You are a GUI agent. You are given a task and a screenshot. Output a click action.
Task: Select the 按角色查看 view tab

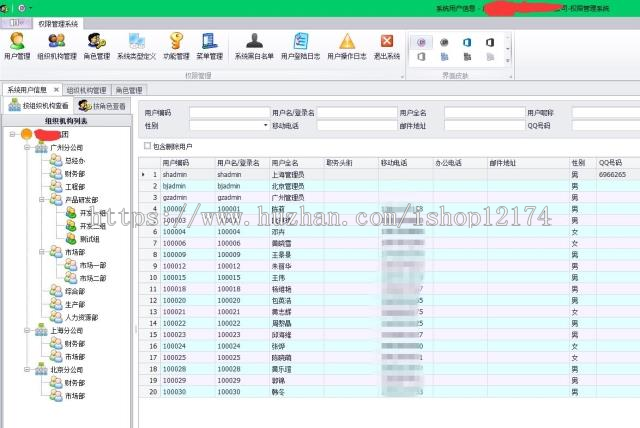click(x=102, y=106)
